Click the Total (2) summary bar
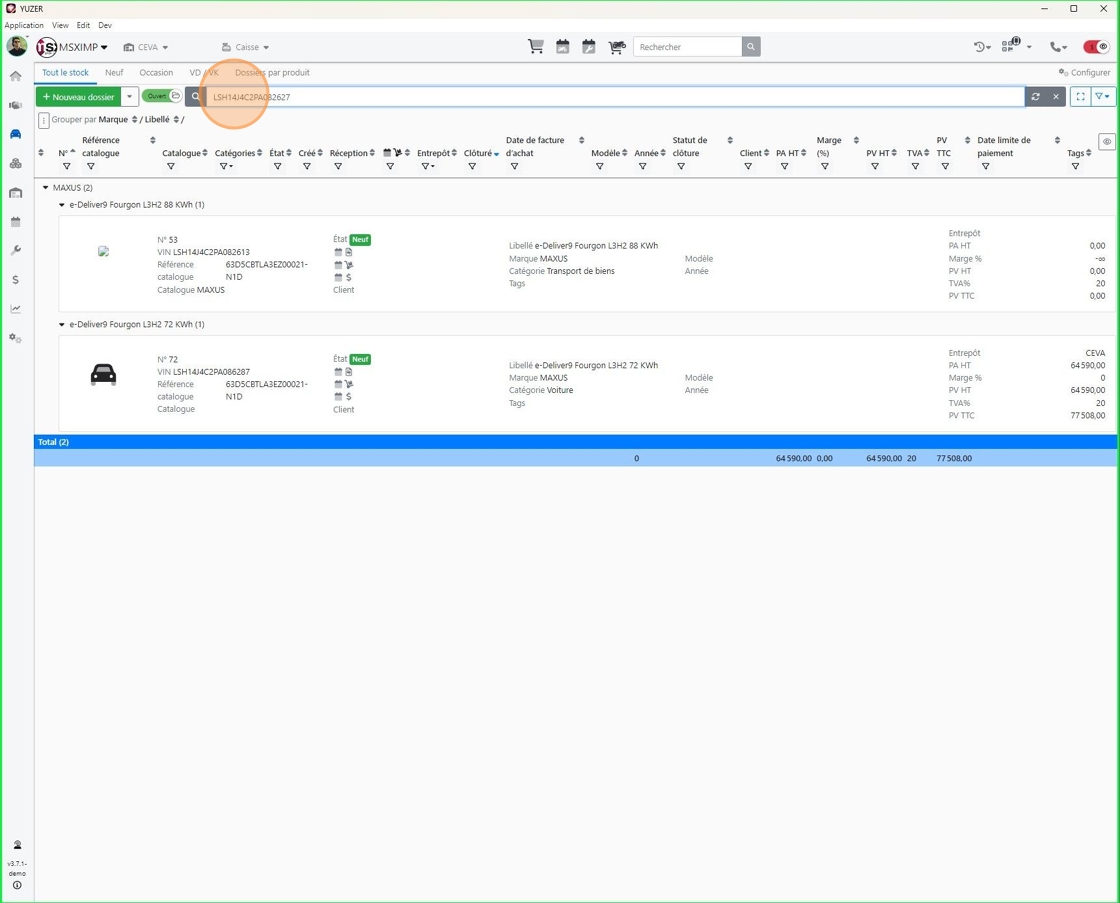Image resolution: width=1120 pixels, height=903 pixels. tap(576, 441)
